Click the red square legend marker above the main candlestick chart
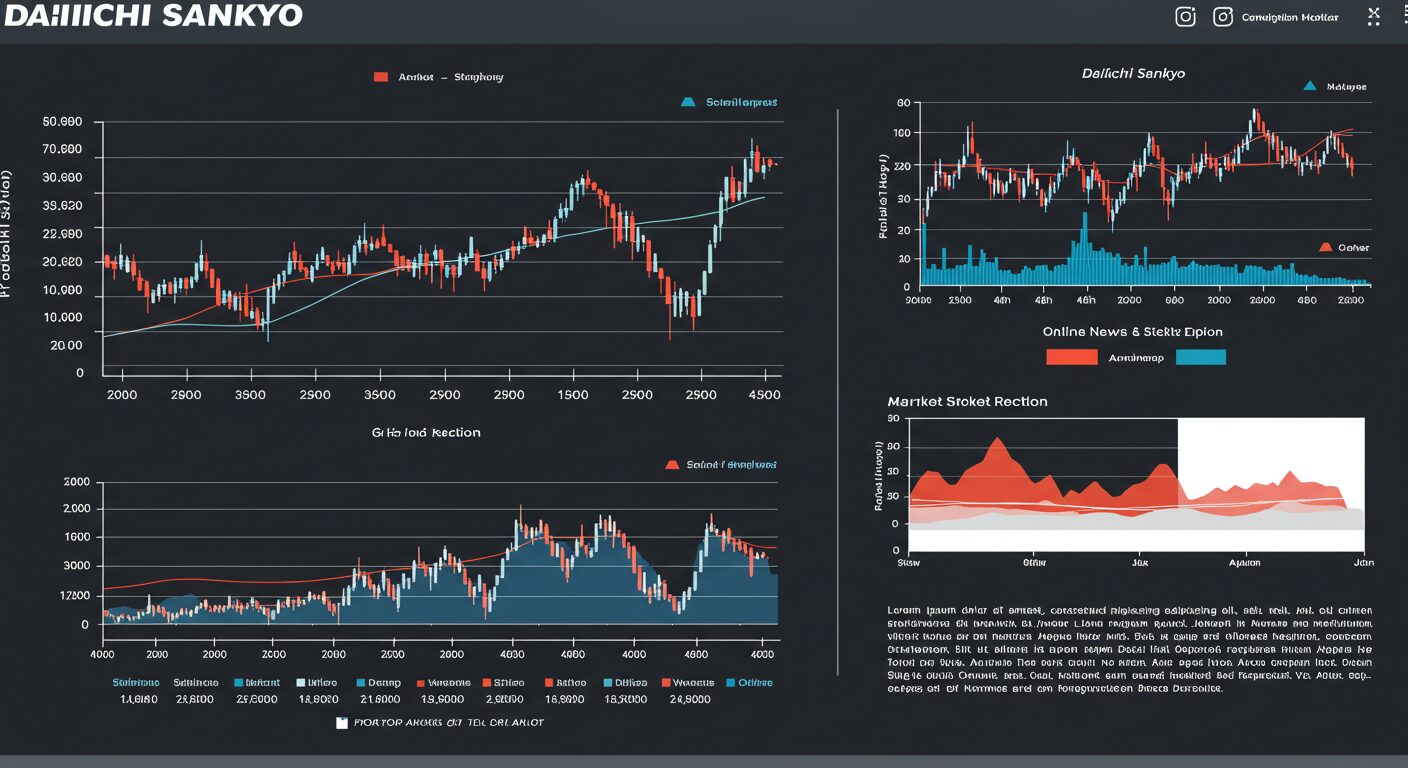The height and width of the screenshot is (768, 1408). coord(380,77)
